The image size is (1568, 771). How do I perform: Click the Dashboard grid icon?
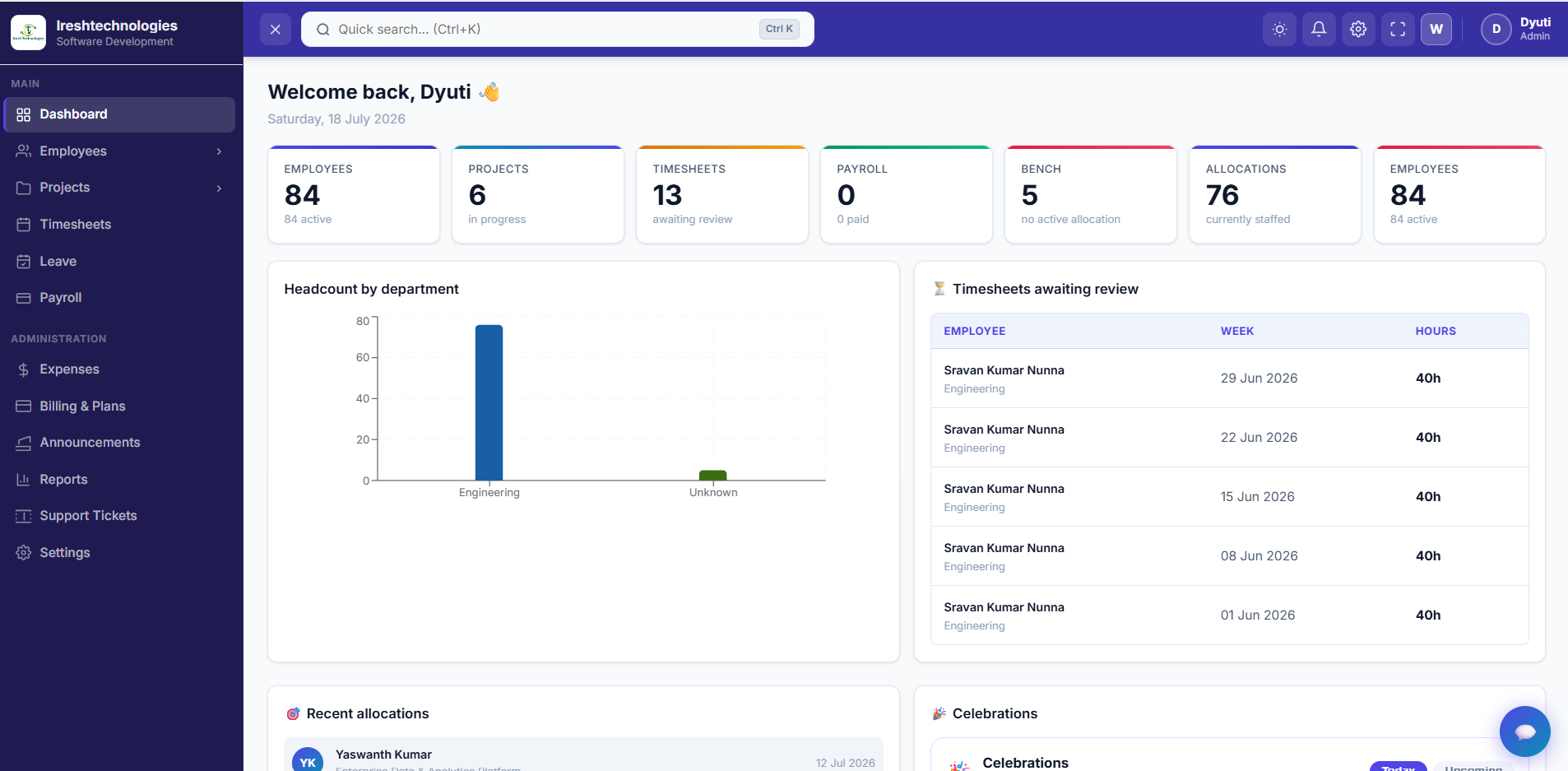click(x=24, y=114)
